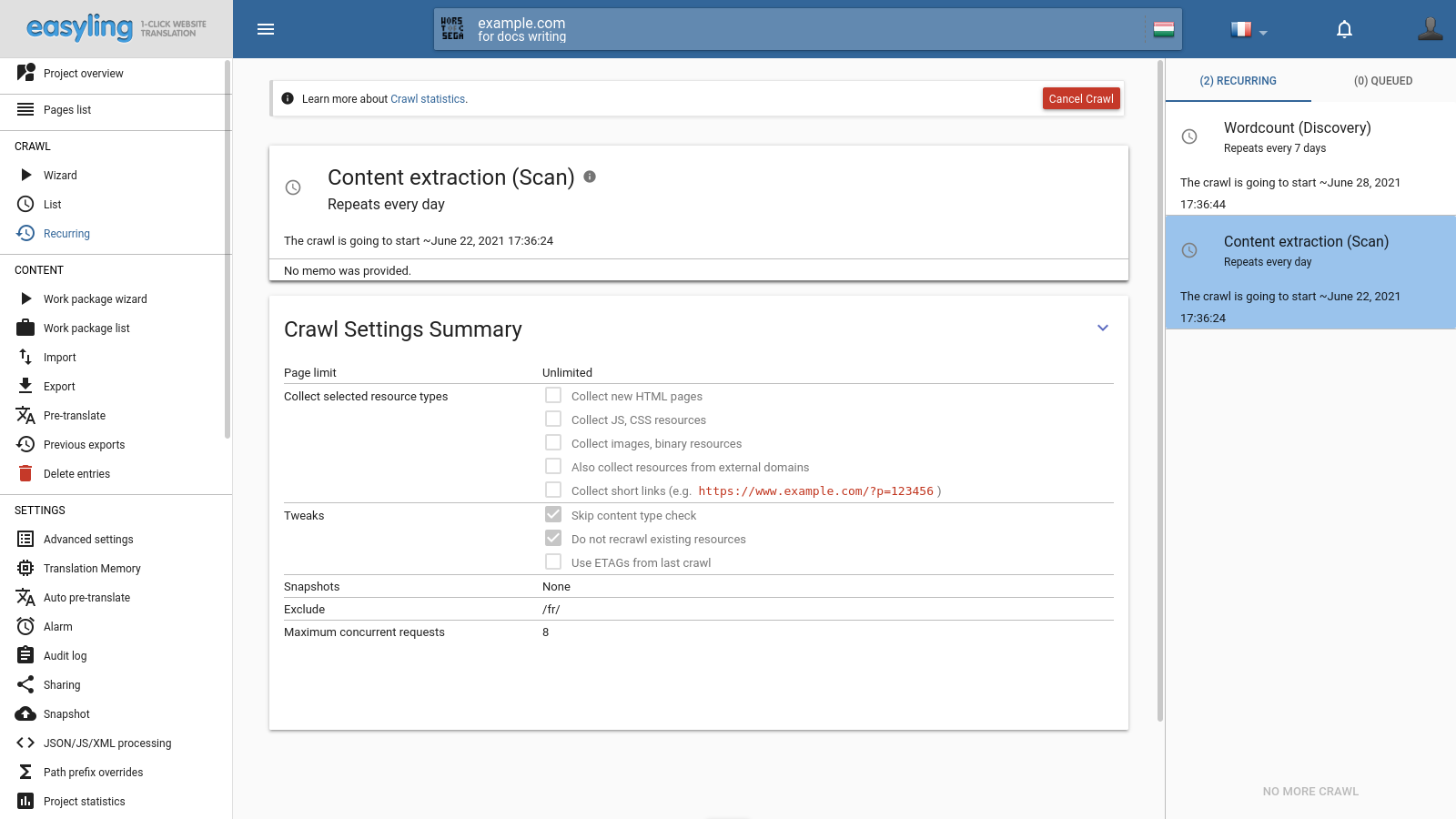Open the Sharing settings

[62, 685]
